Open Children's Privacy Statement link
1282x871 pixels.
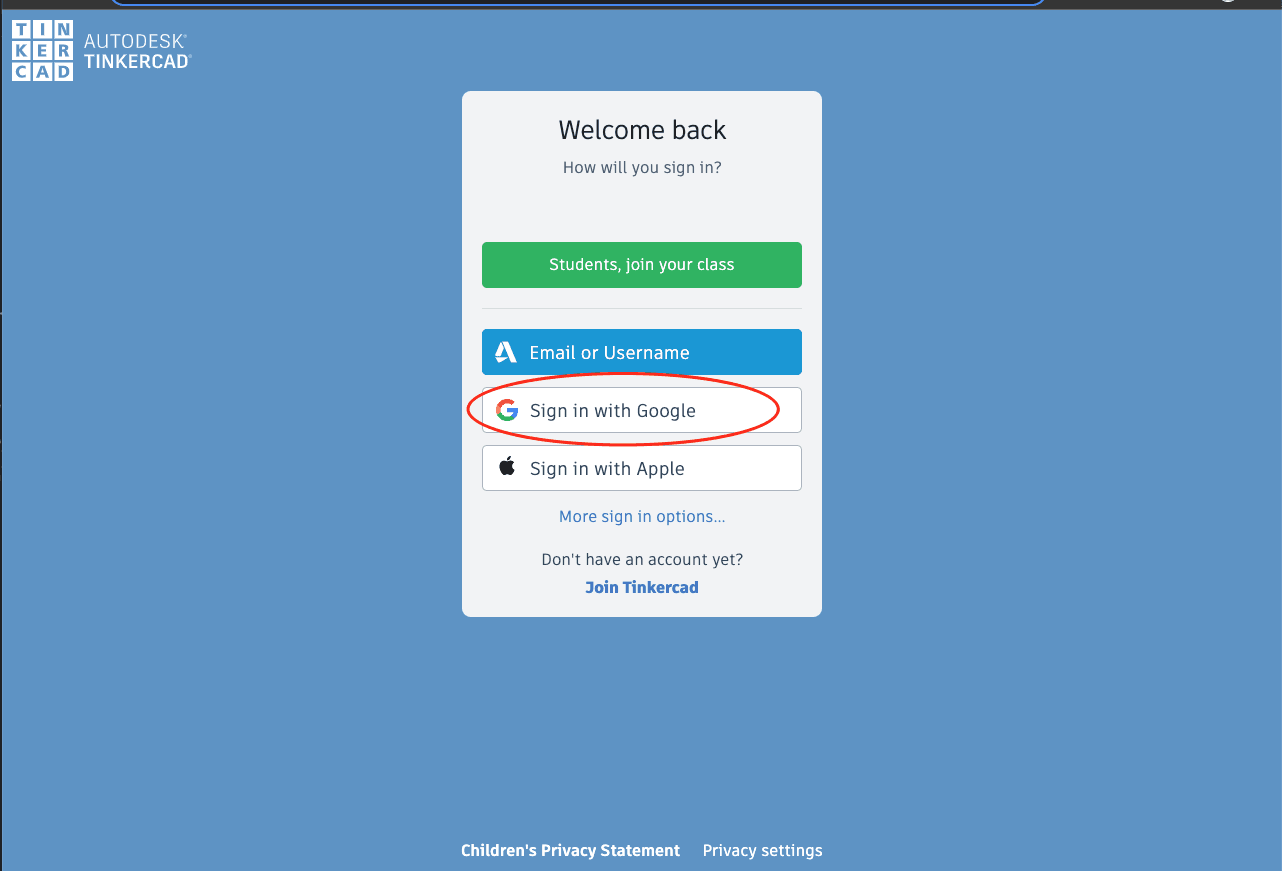[x=570, y=850]
